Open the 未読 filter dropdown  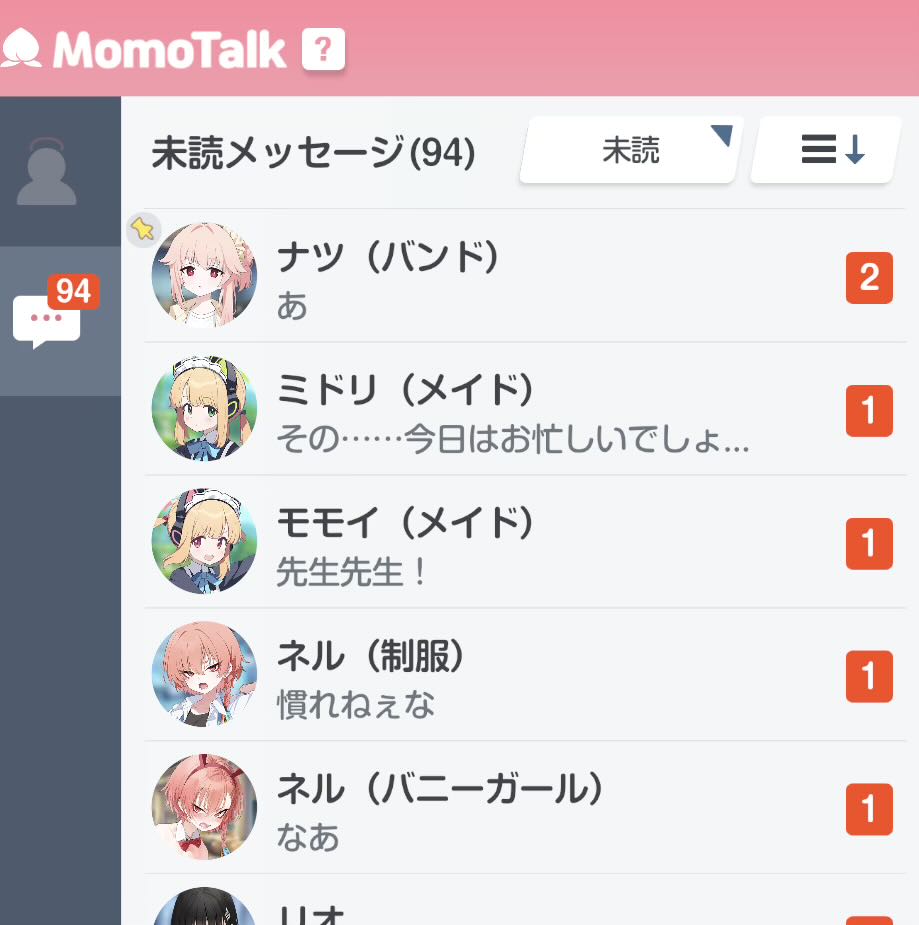pos(631,150)
